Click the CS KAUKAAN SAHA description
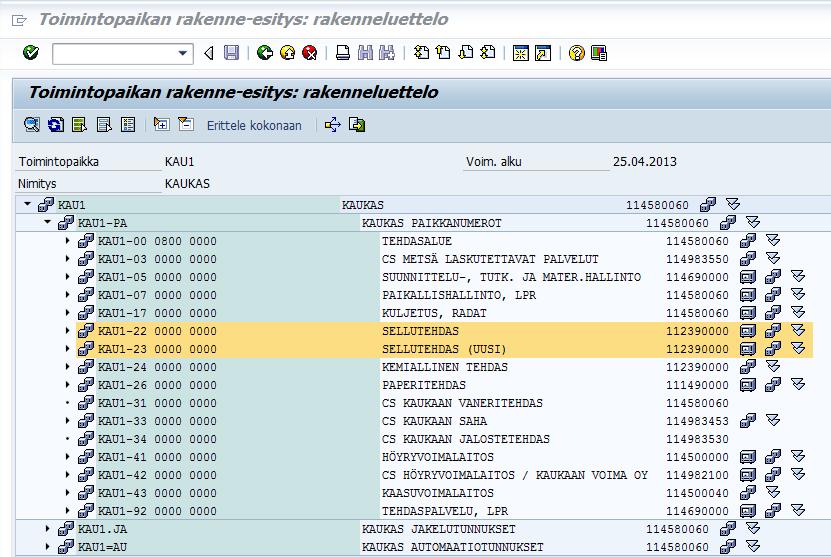The width and height of the screenshot is (831, 557). [x=434, y=421]
